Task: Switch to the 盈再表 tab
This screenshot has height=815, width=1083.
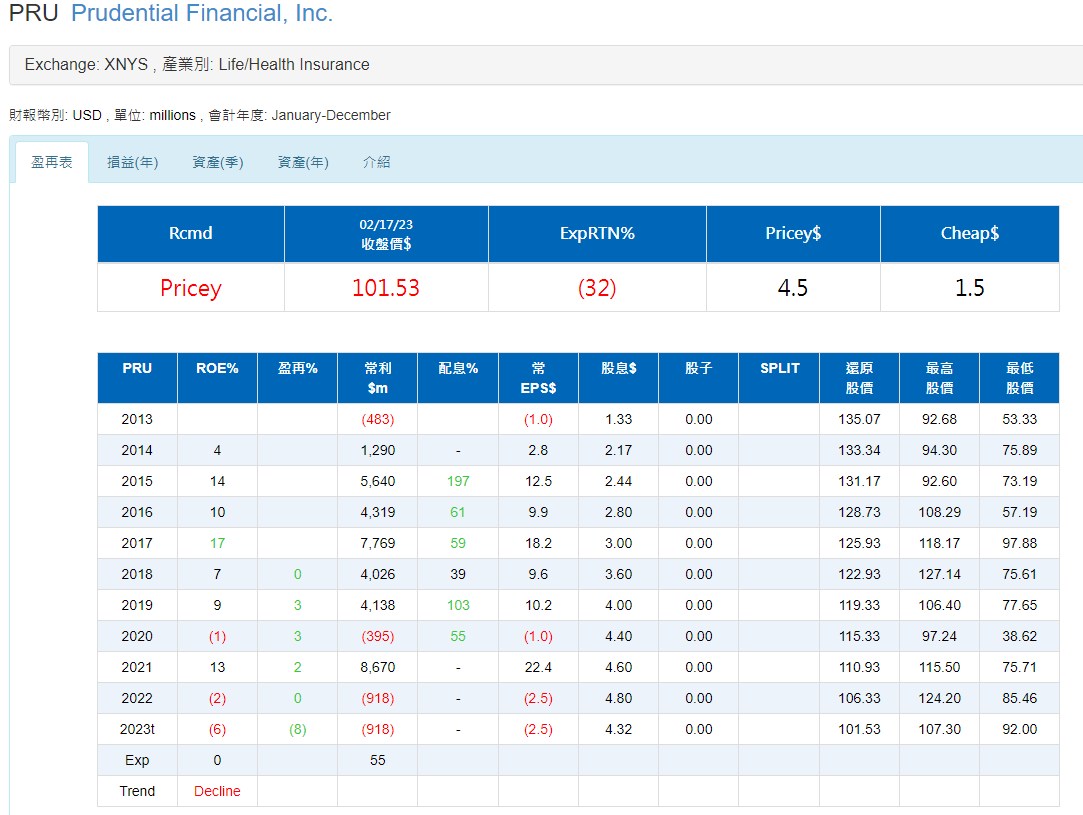Action: tap(52, 162)
